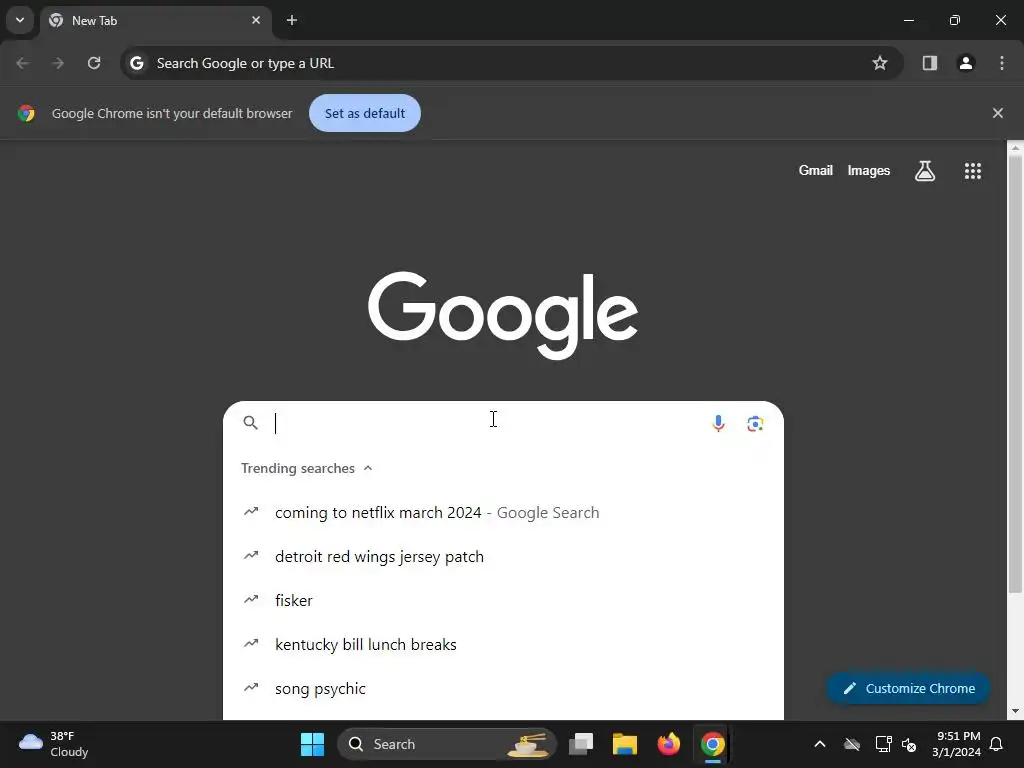The image size is (1024, 768).
Task: Open Chrome three-dot menu
Action: [1002, 63]
